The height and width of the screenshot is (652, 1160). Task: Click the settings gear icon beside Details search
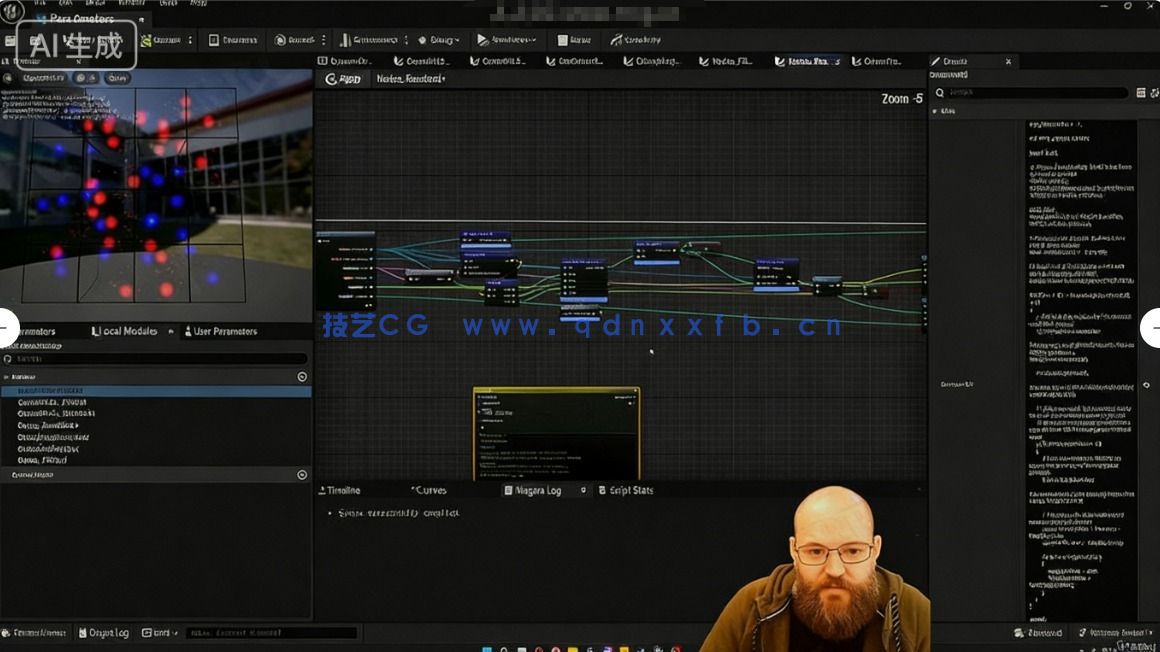coord(1154,92)
